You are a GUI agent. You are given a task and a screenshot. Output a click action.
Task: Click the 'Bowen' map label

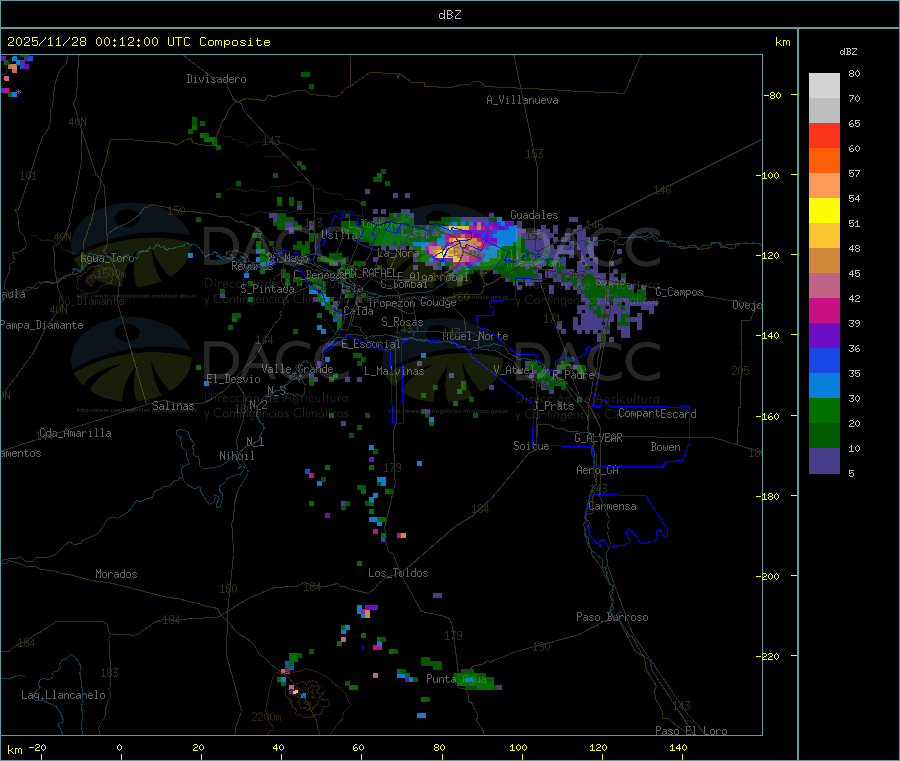pyautogui.click(x=665, y=447)
